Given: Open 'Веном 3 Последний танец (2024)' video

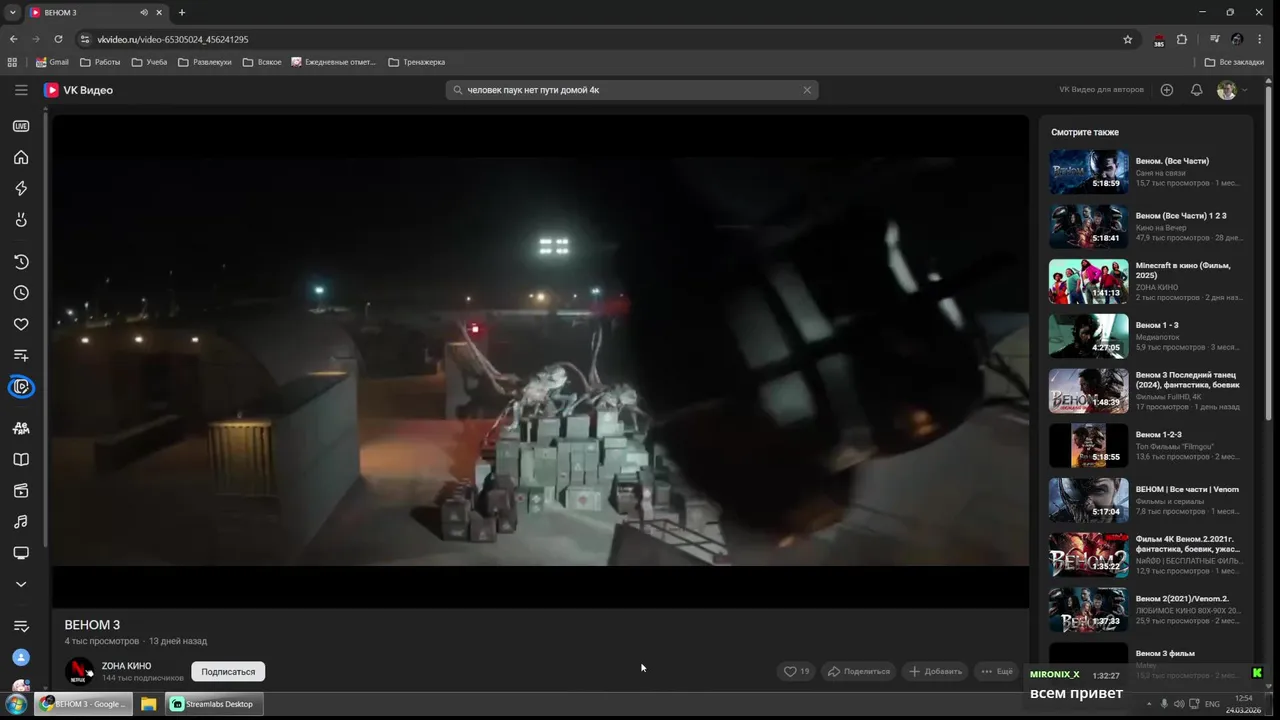Looking at the screenshot, I should point(1146,391).
